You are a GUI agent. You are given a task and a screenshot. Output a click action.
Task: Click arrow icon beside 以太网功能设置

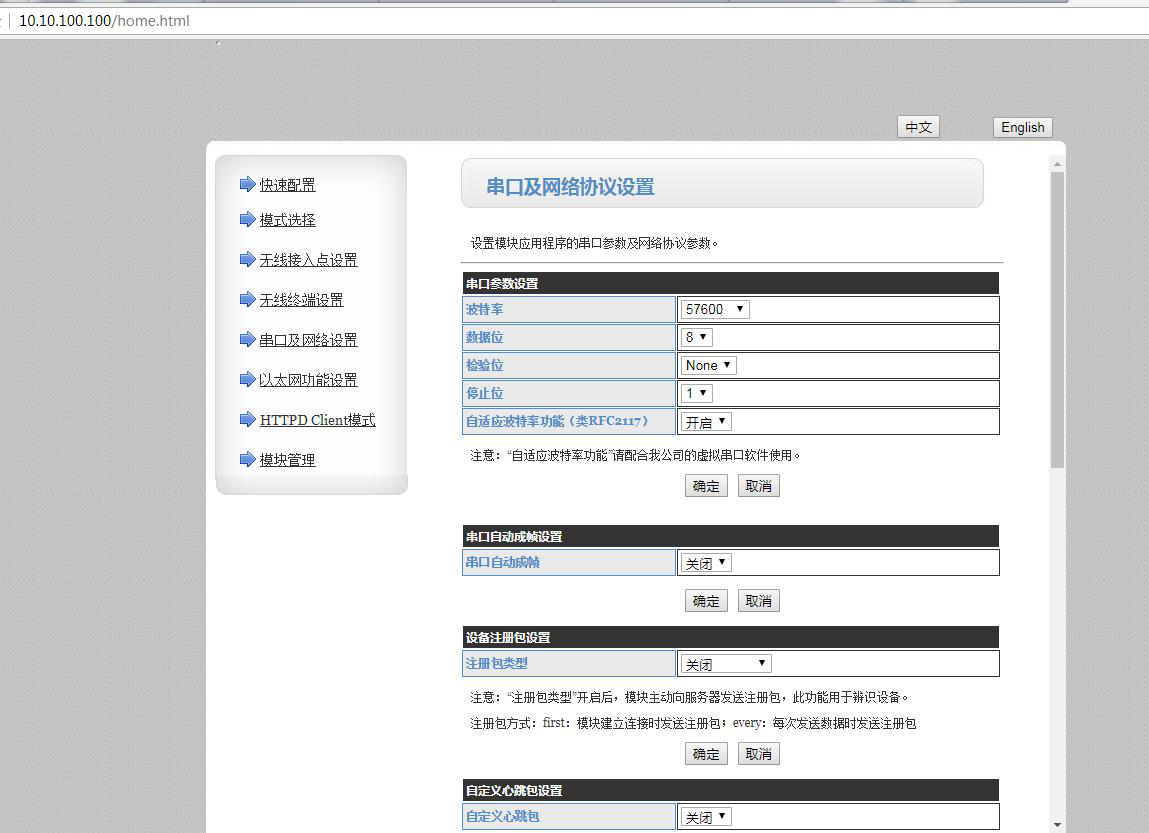(x=247, y=379)
